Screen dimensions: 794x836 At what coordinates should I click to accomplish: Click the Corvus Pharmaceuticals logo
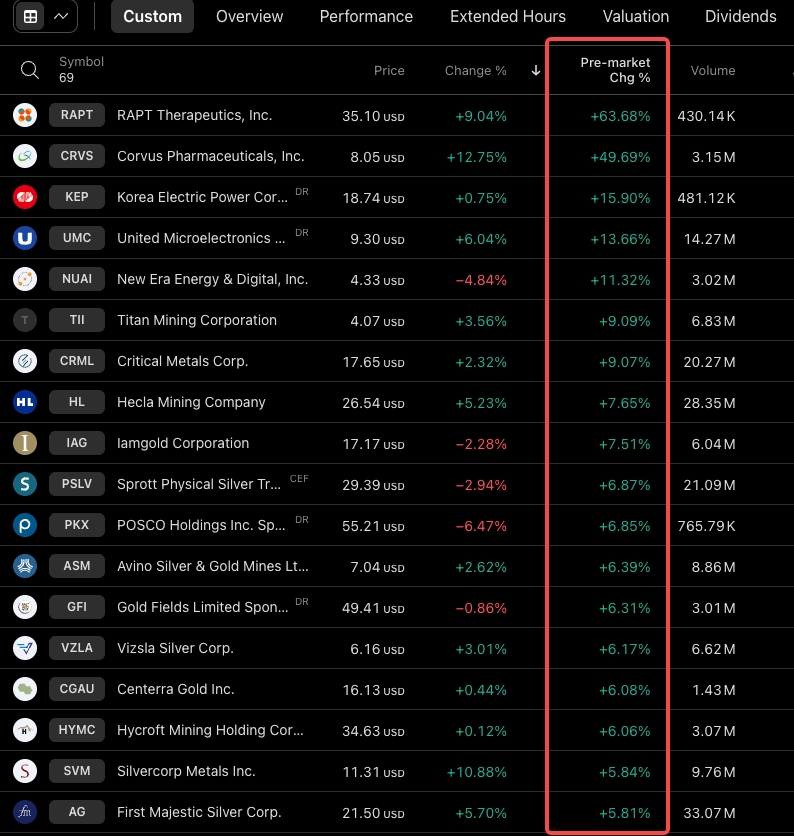pos(25,156)
